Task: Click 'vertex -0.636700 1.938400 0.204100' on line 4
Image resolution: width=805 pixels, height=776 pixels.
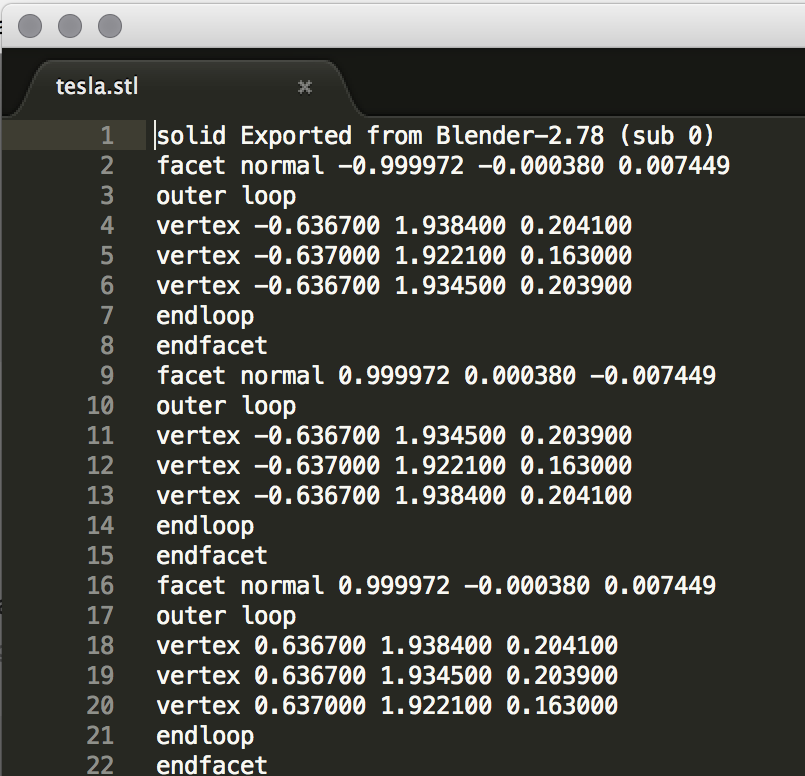Action: pyautogui.click(x=394, y=226)
